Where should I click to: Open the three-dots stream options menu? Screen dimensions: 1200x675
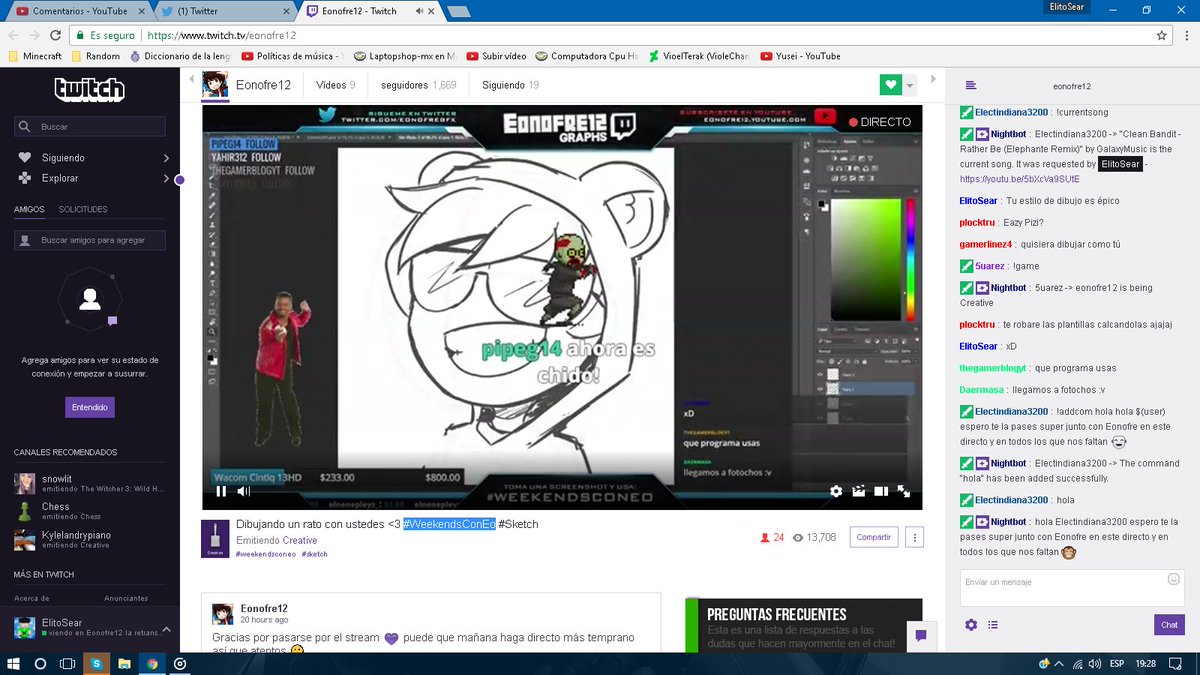(x=914, y=537)
